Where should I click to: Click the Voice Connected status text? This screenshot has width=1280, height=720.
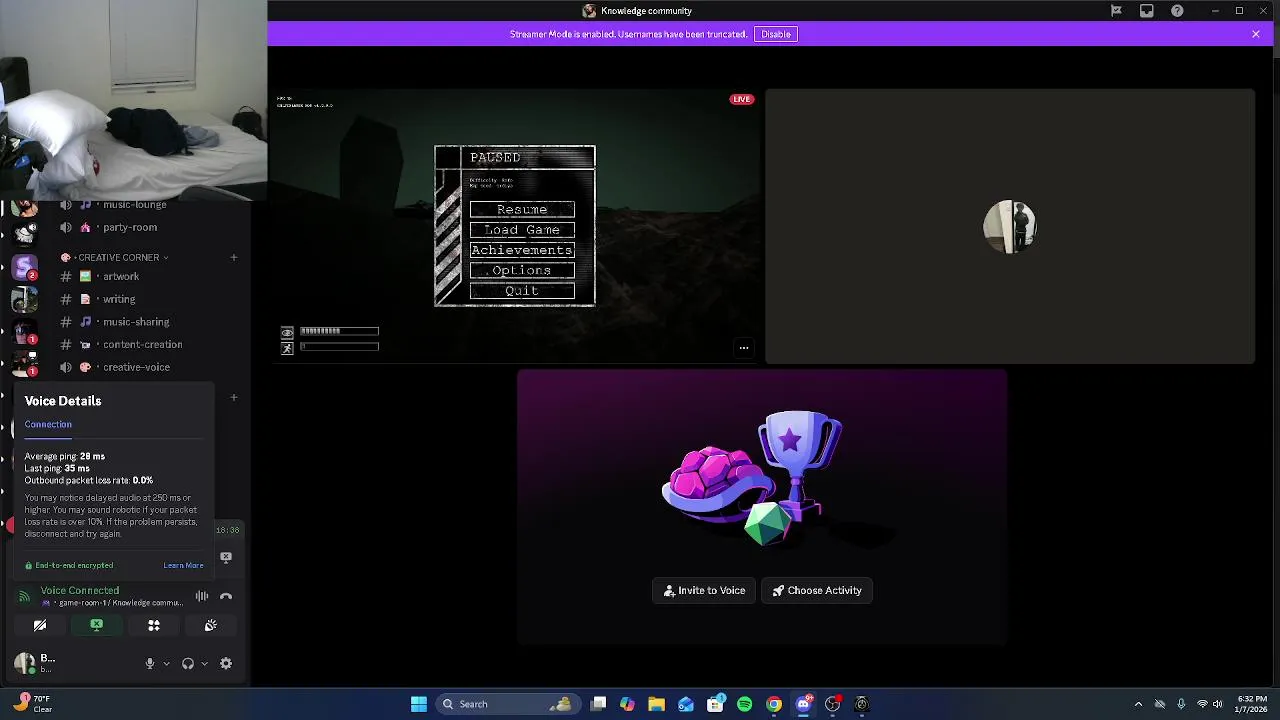tap(79, 590)
